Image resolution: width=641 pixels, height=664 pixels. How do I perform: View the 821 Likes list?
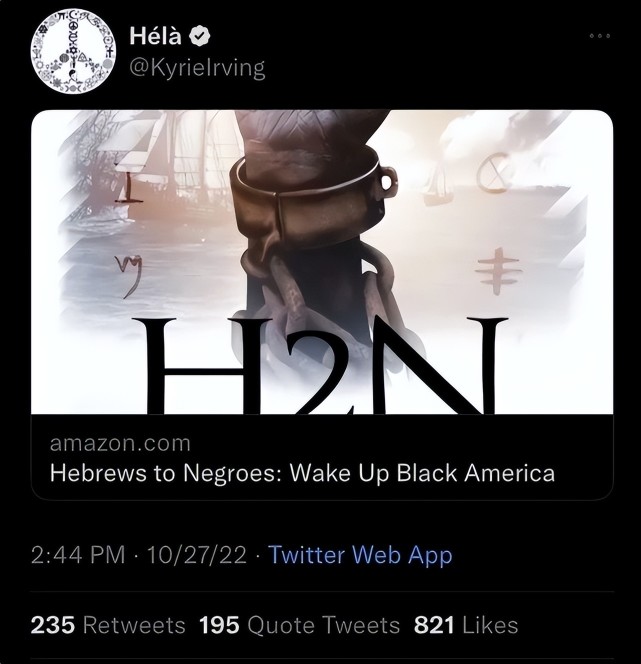(x=466, y=625)
